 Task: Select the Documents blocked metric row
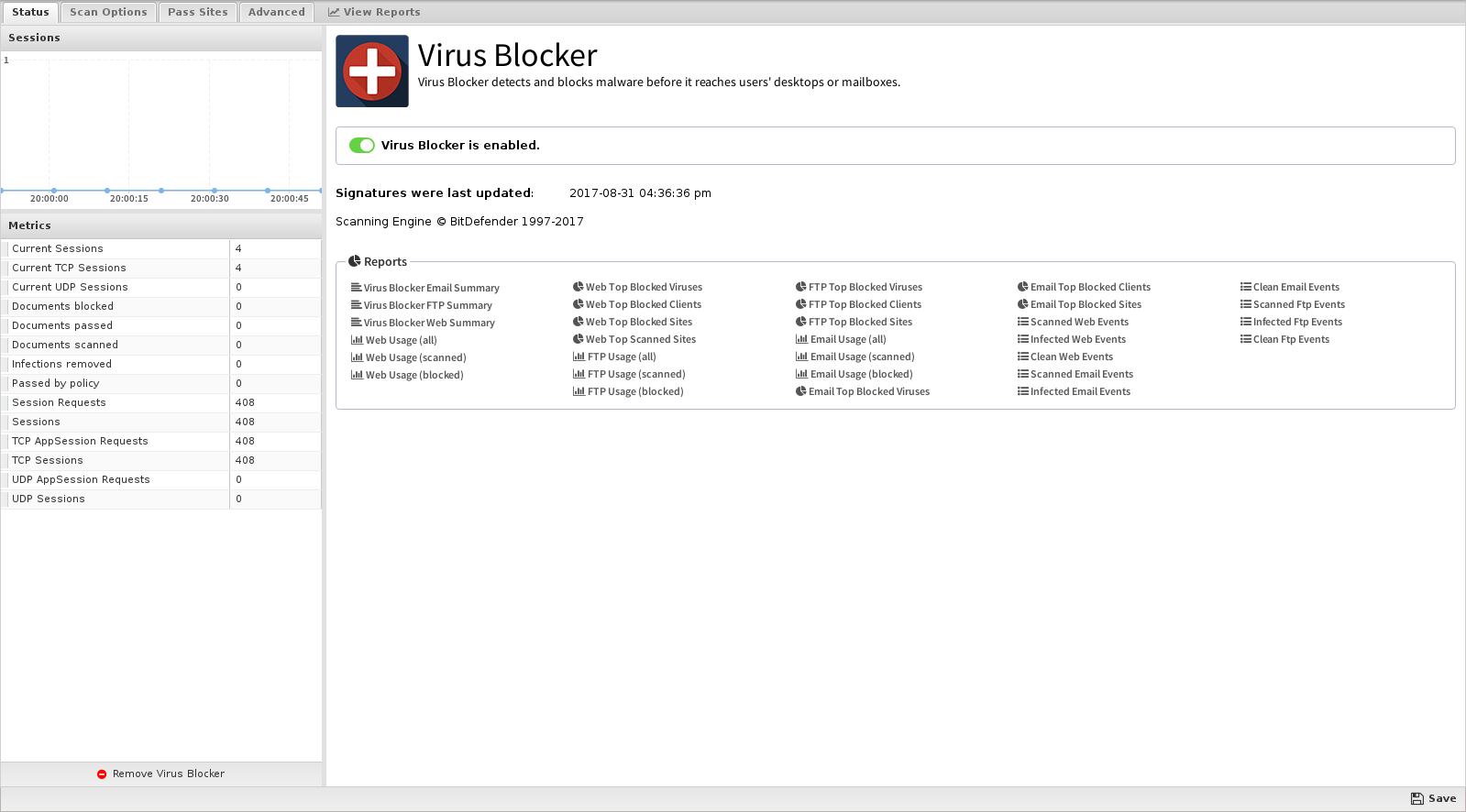(x=161, y=307)
